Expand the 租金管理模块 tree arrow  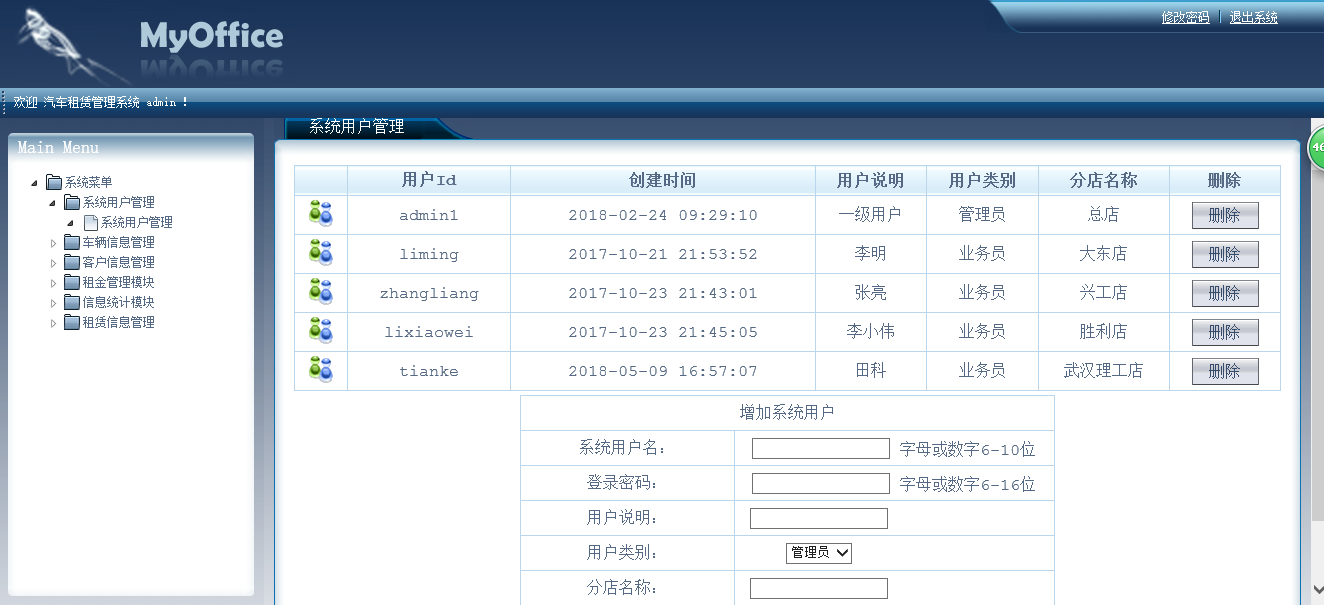pos(54,282)
